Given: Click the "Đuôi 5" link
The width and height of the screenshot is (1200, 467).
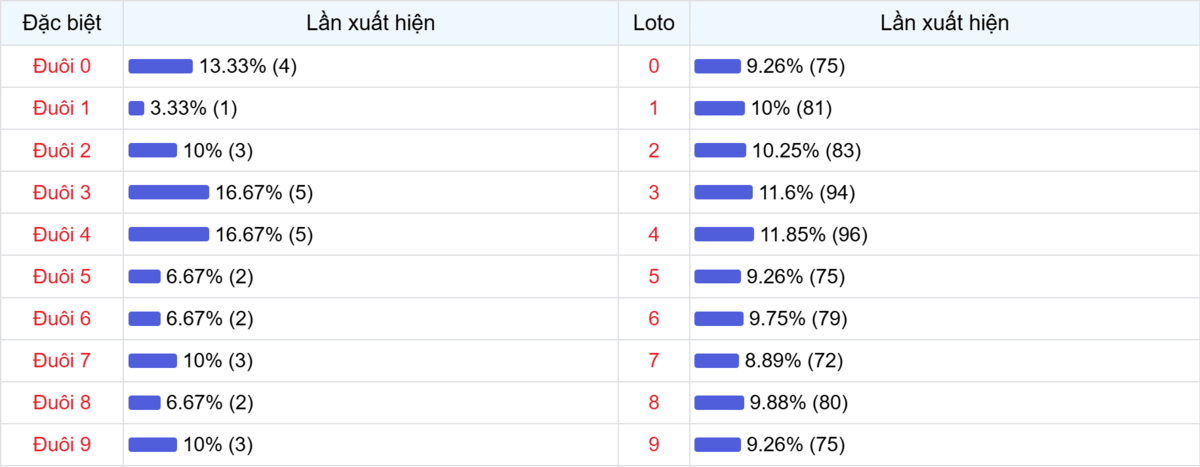Looking at the screenshot, I should [x=62, y=276].
